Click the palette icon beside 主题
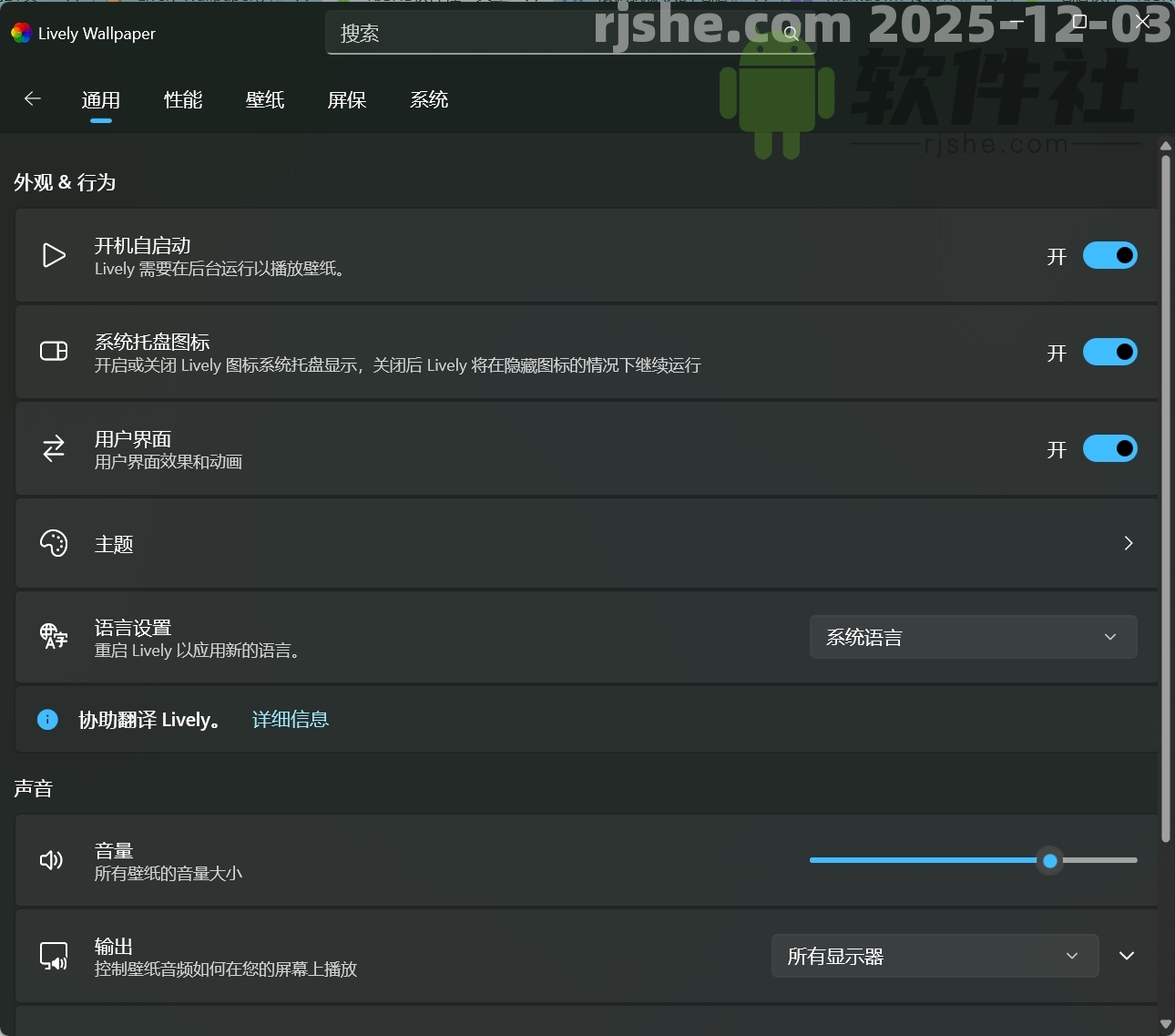 (54, 543)
